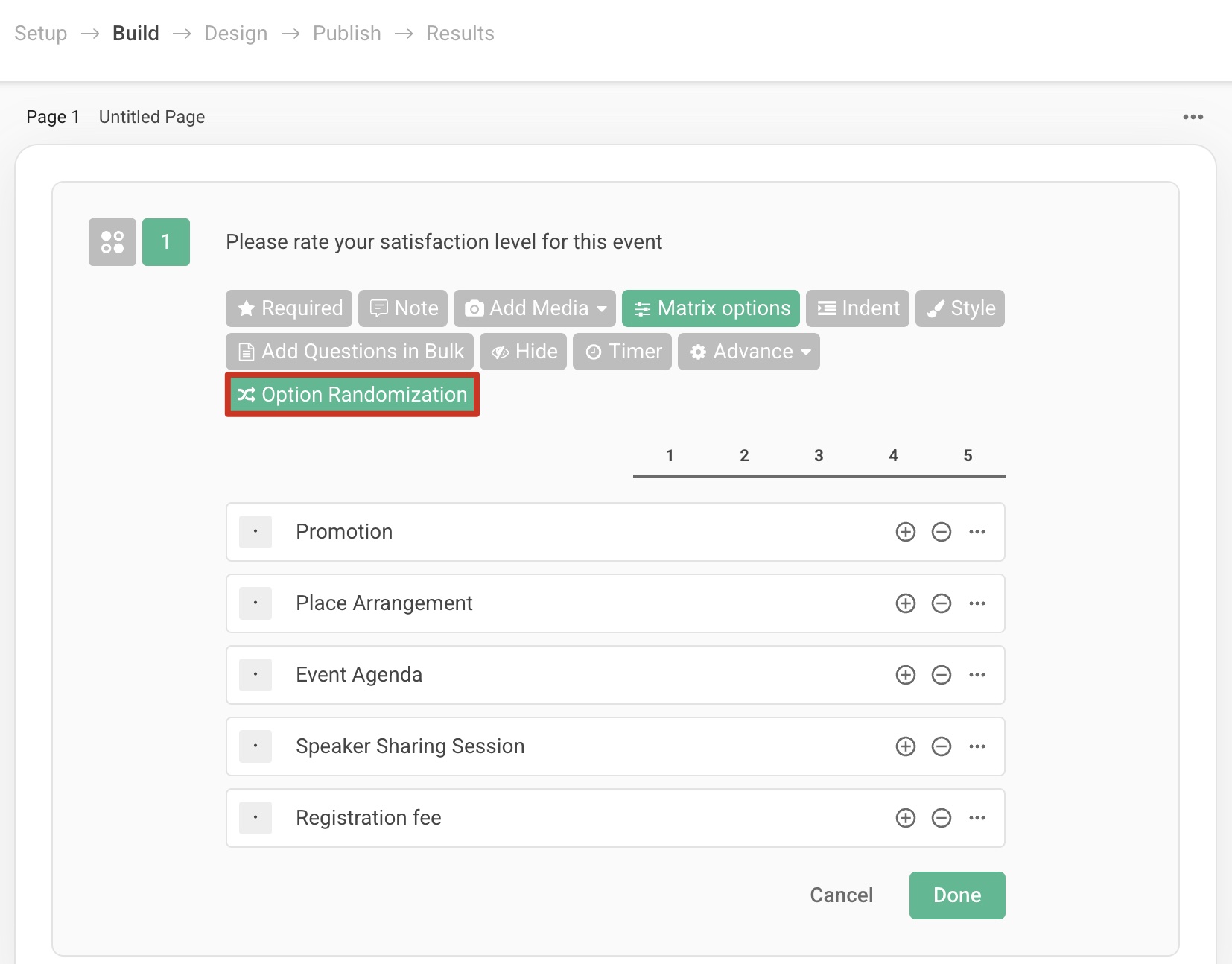
Task: Switch to the Results step
Action: [x=460, y=33]
